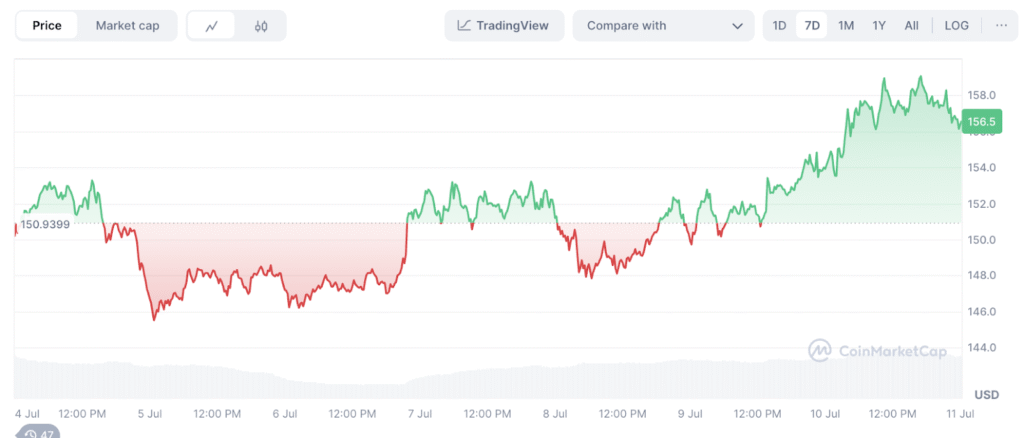Open the TradingView chart
This screenshot has width=1024, height=438.
(x=504, y=26)
